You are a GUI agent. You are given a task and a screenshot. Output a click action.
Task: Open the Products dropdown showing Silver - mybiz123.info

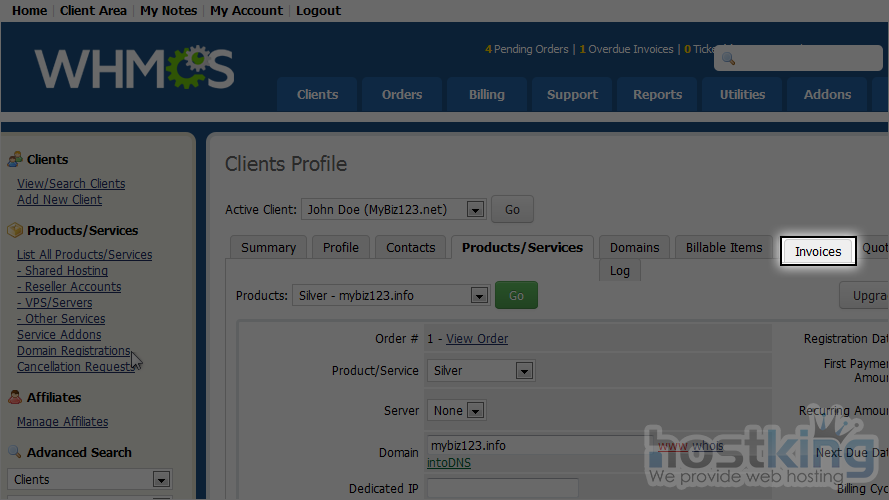pyautogui.click(x=479, y=296)
